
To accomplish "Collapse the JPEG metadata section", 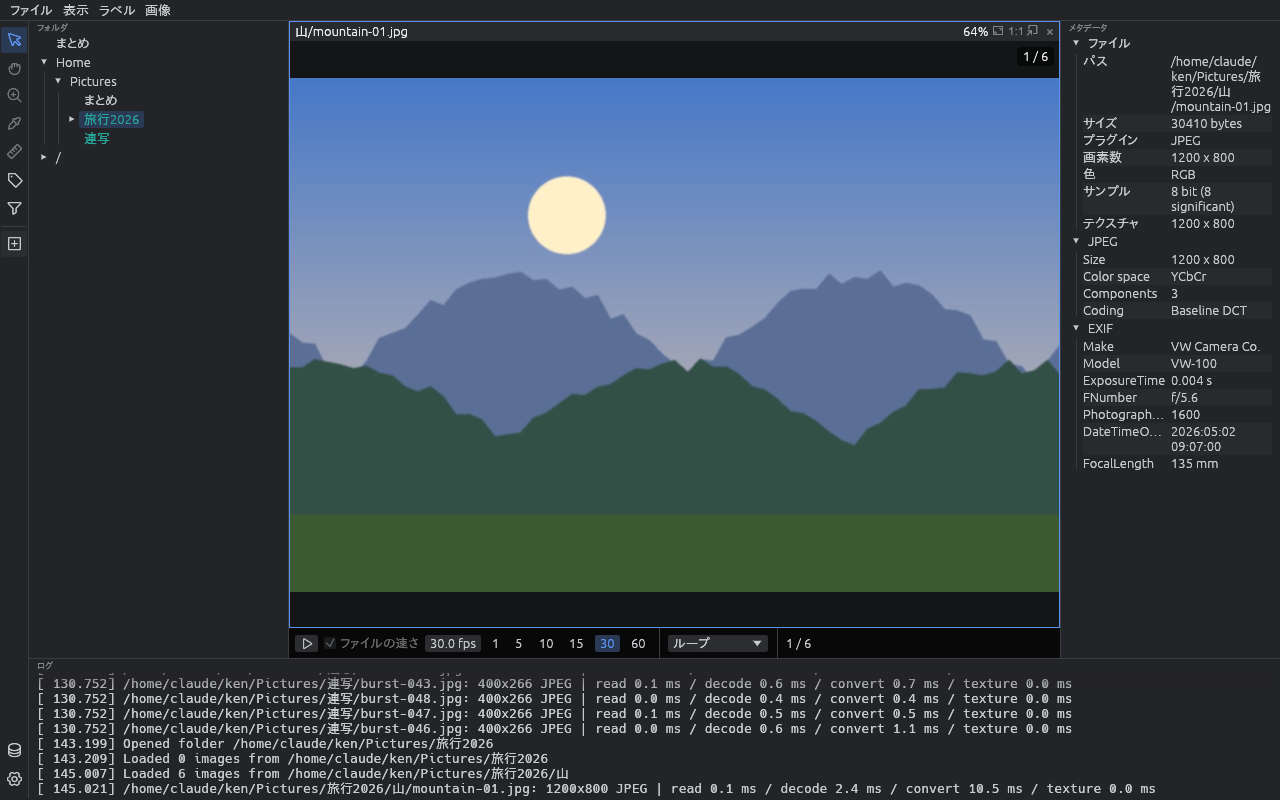I will pyautogui.click(x=1076, y=241).
